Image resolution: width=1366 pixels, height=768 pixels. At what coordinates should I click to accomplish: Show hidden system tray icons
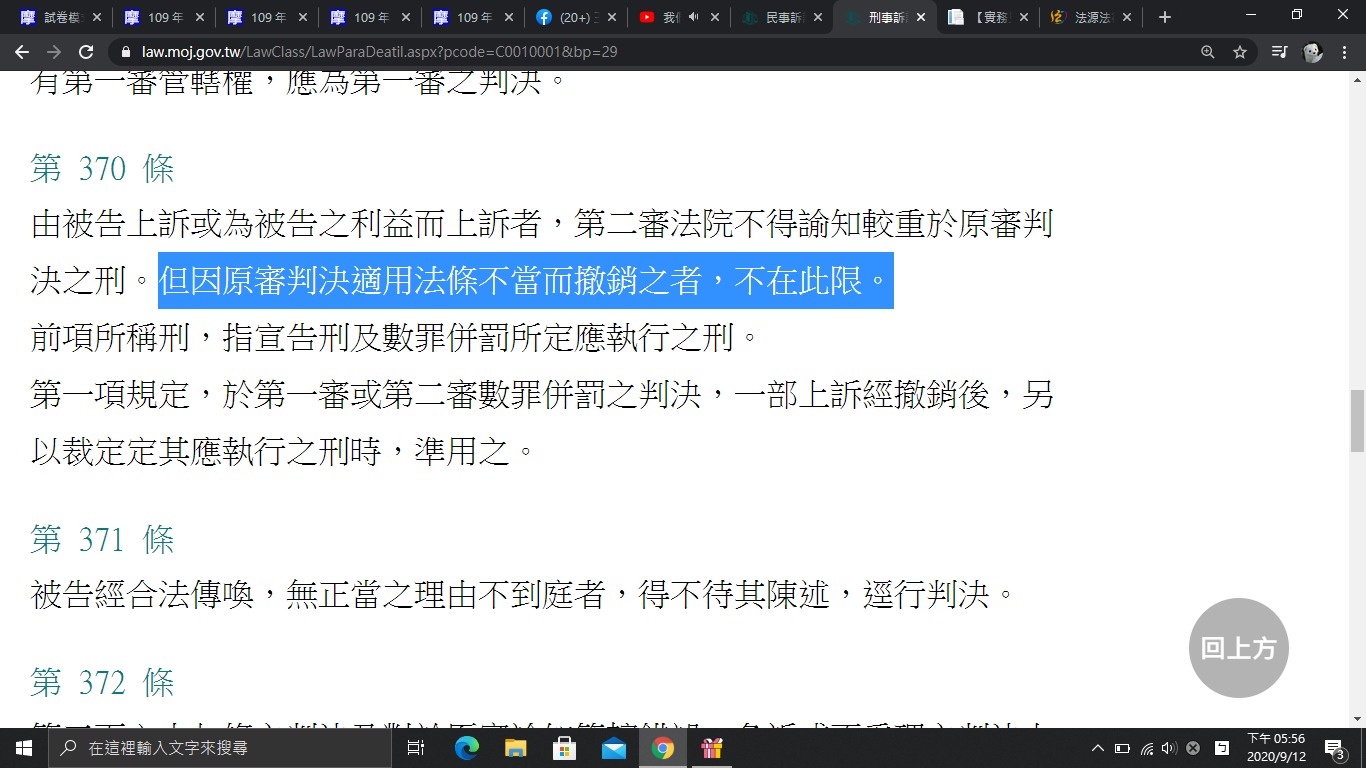point(1097,748)
